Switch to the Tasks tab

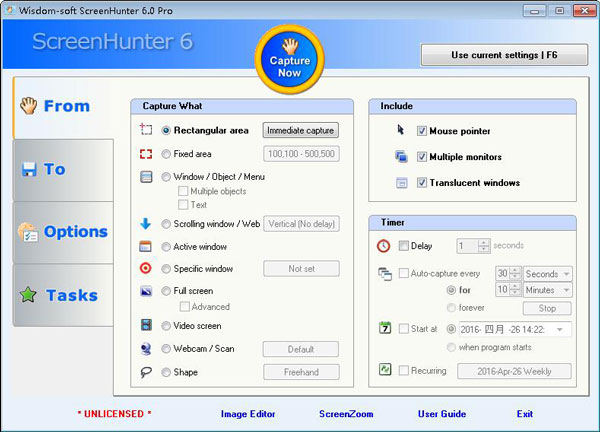[64, 295]
